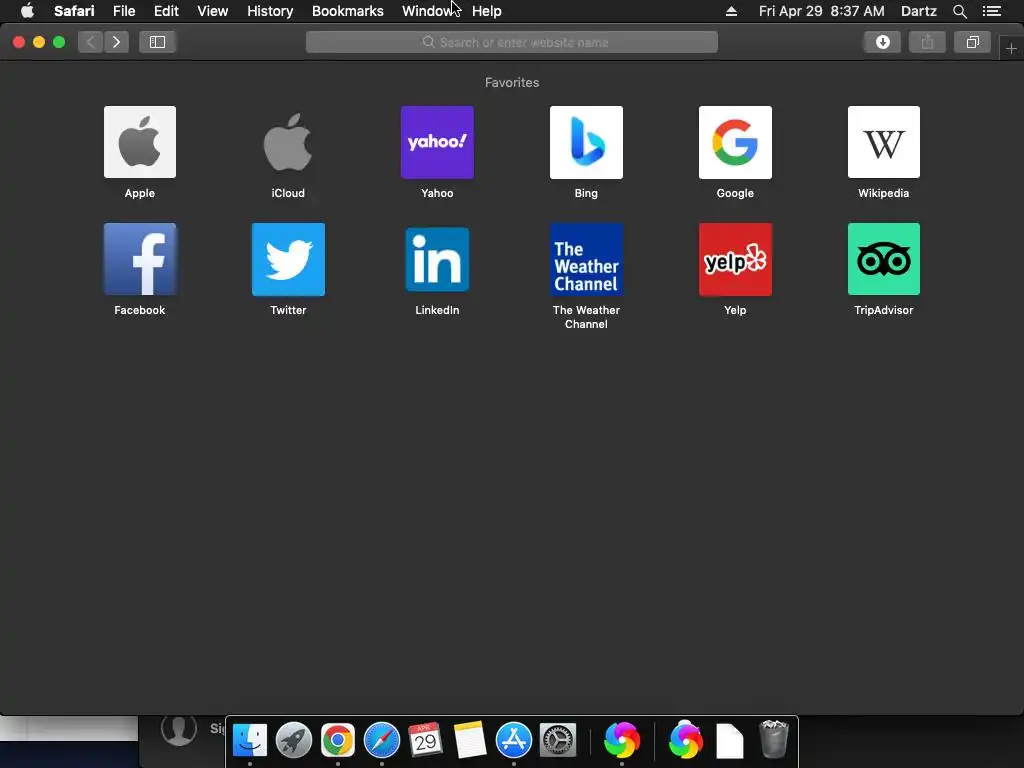Click the search or enter website name field
The width and height of the screenshot is (1024, 768).
pos(512,42)
